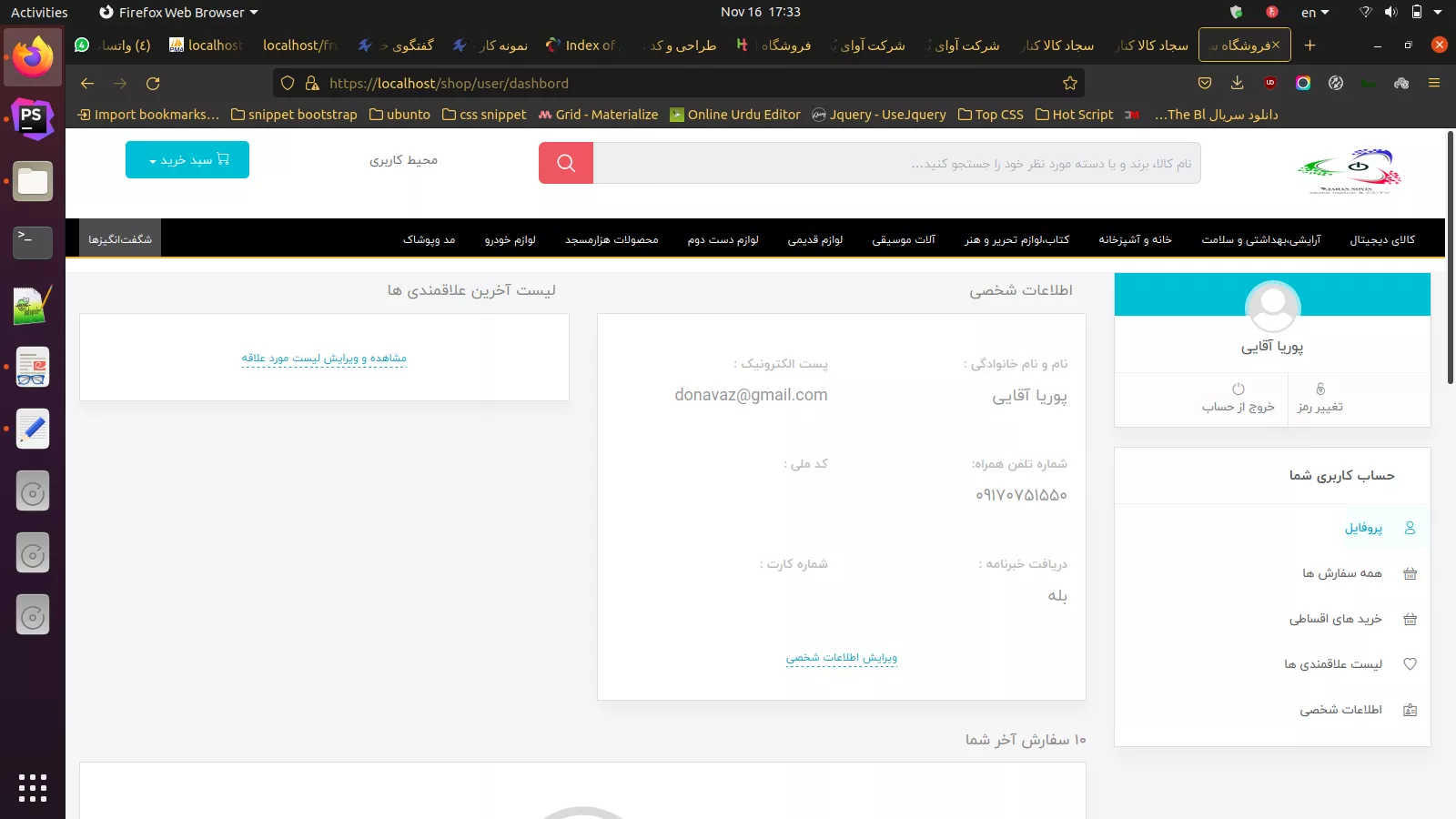This screenshot has height=819, width=1456.
Task: Open کالای دیجیتال category menu
Action: pos(1382,239)
